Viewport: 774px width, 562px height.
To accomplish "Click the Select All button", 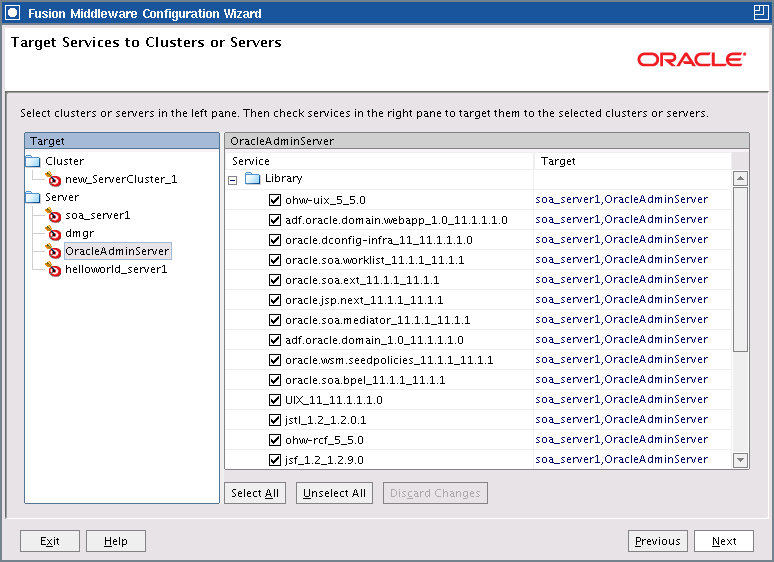I will (x=255, y=493).
